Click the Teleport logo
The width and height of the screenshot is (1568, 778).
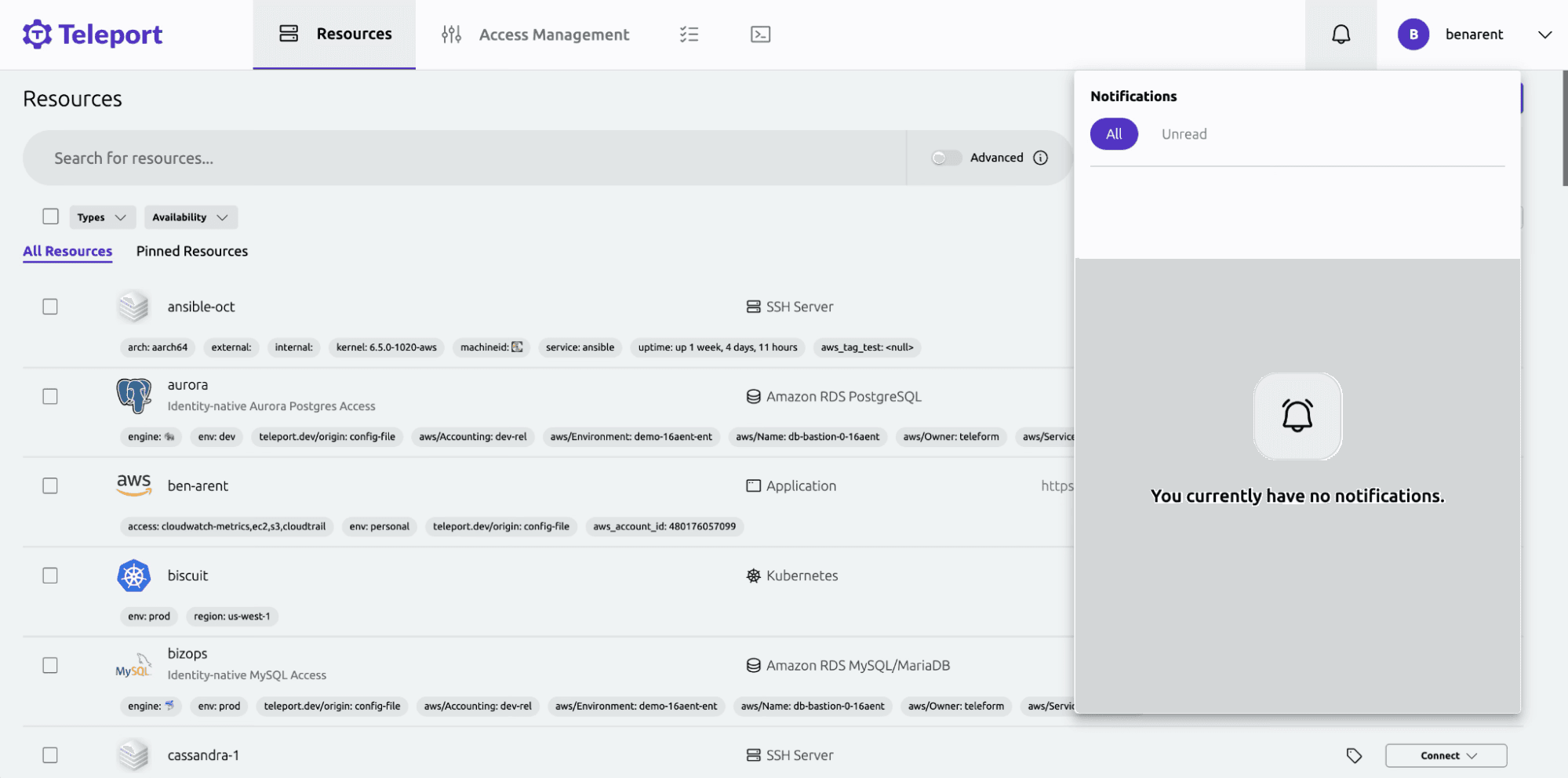(92, 35)
